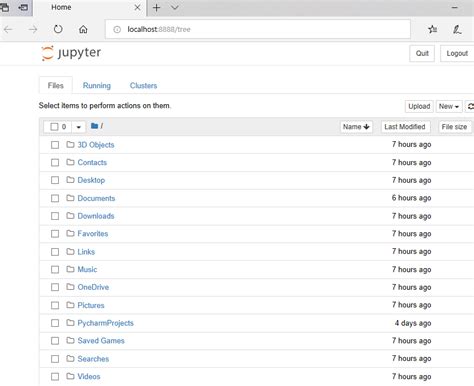This screenshot has height=386, width=474.
Task: Click the localhost address bar field
Action: (x=258, y=29)
